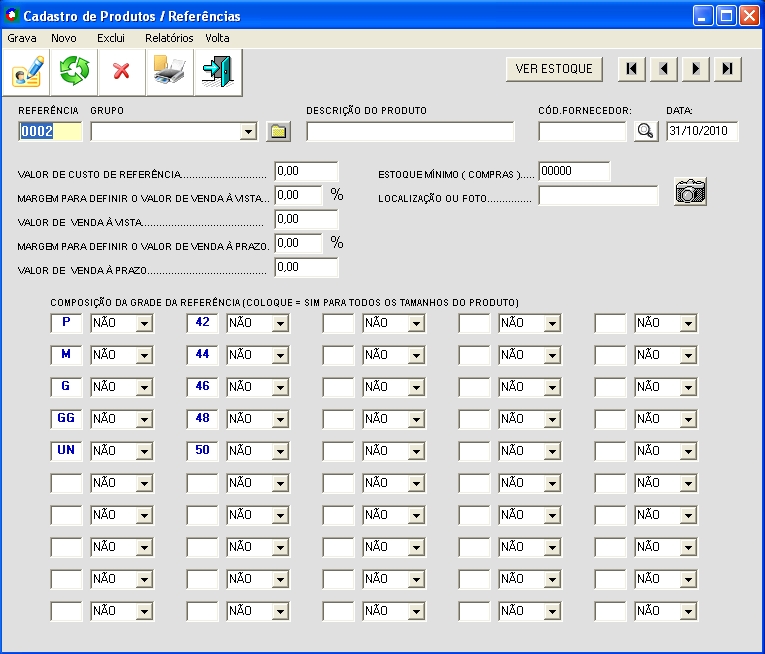Viewport: 765px width, 654px height.
Task: Click the camera photo icon
Action: (690, 191)
